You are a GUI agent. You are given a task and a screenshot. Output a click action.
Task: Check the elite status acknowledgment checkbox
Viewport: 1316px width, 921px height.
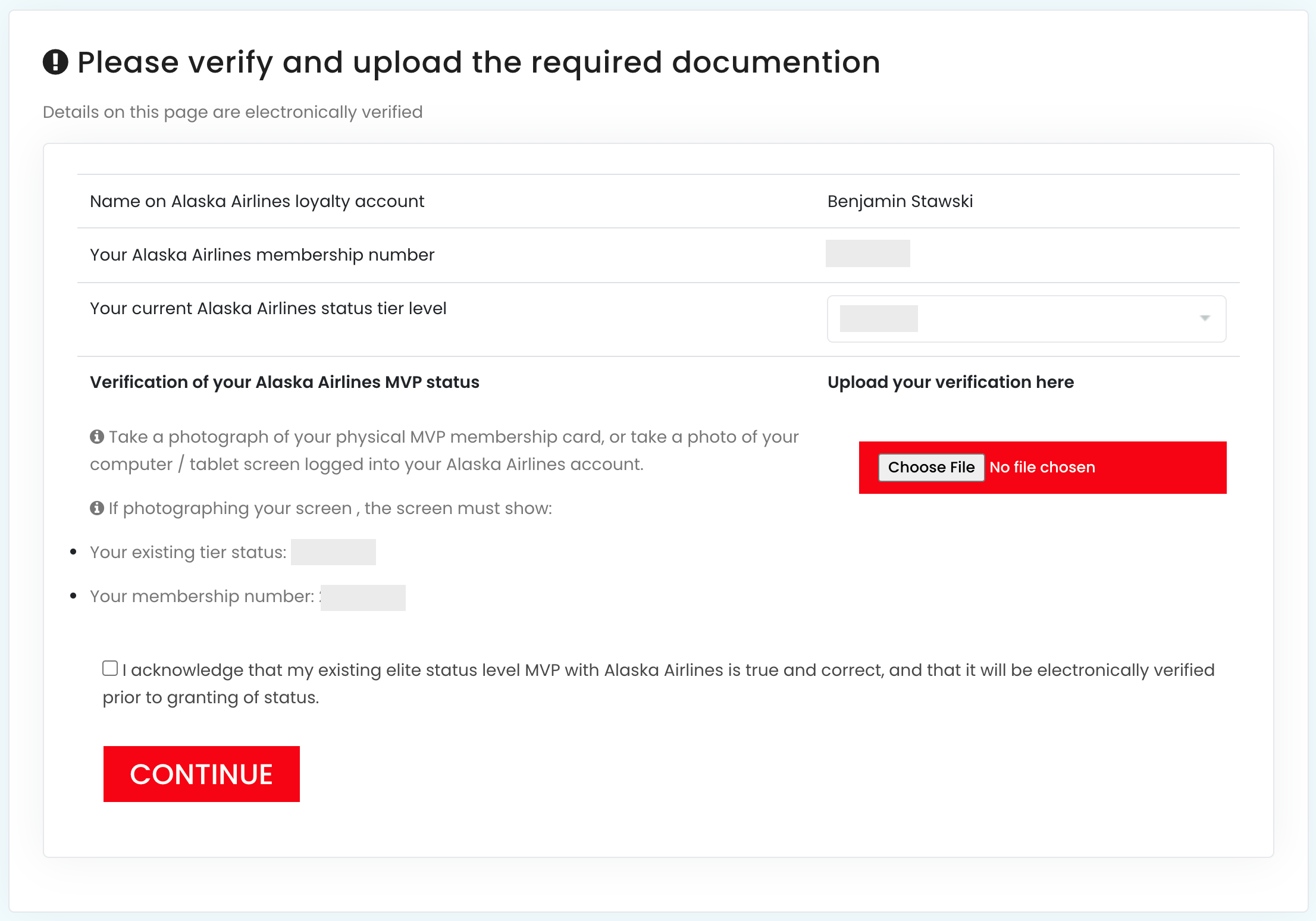[x=110, y=668]
